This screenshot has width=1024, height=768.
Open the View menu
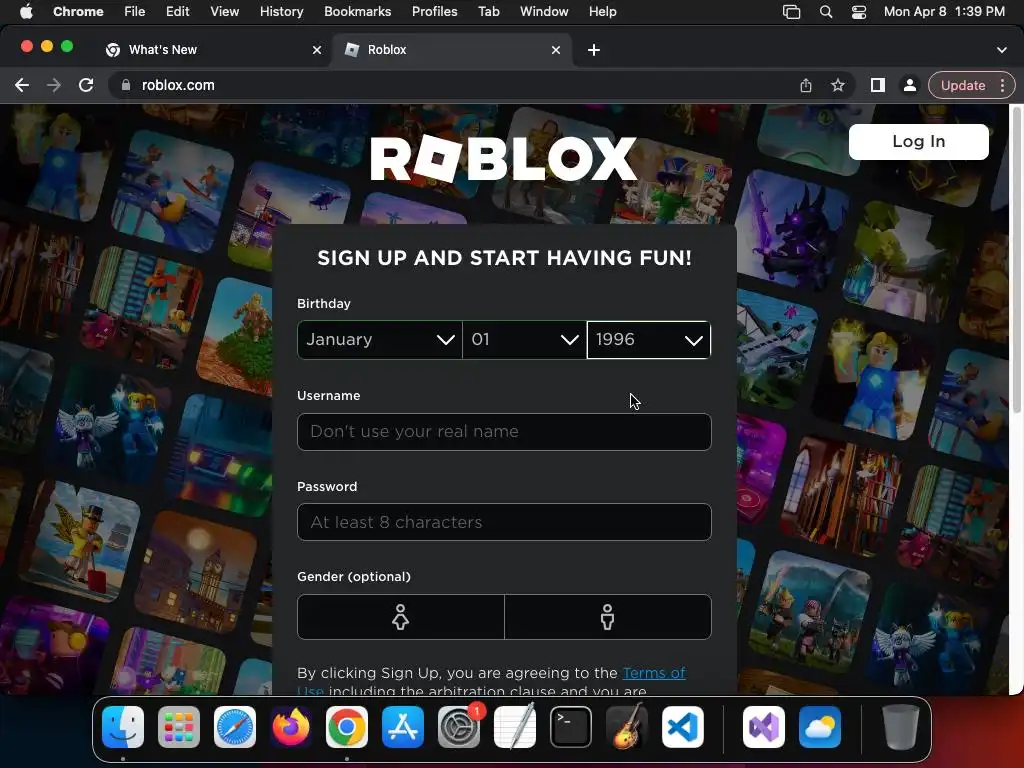pyautogui.click(x=225, y=12)
